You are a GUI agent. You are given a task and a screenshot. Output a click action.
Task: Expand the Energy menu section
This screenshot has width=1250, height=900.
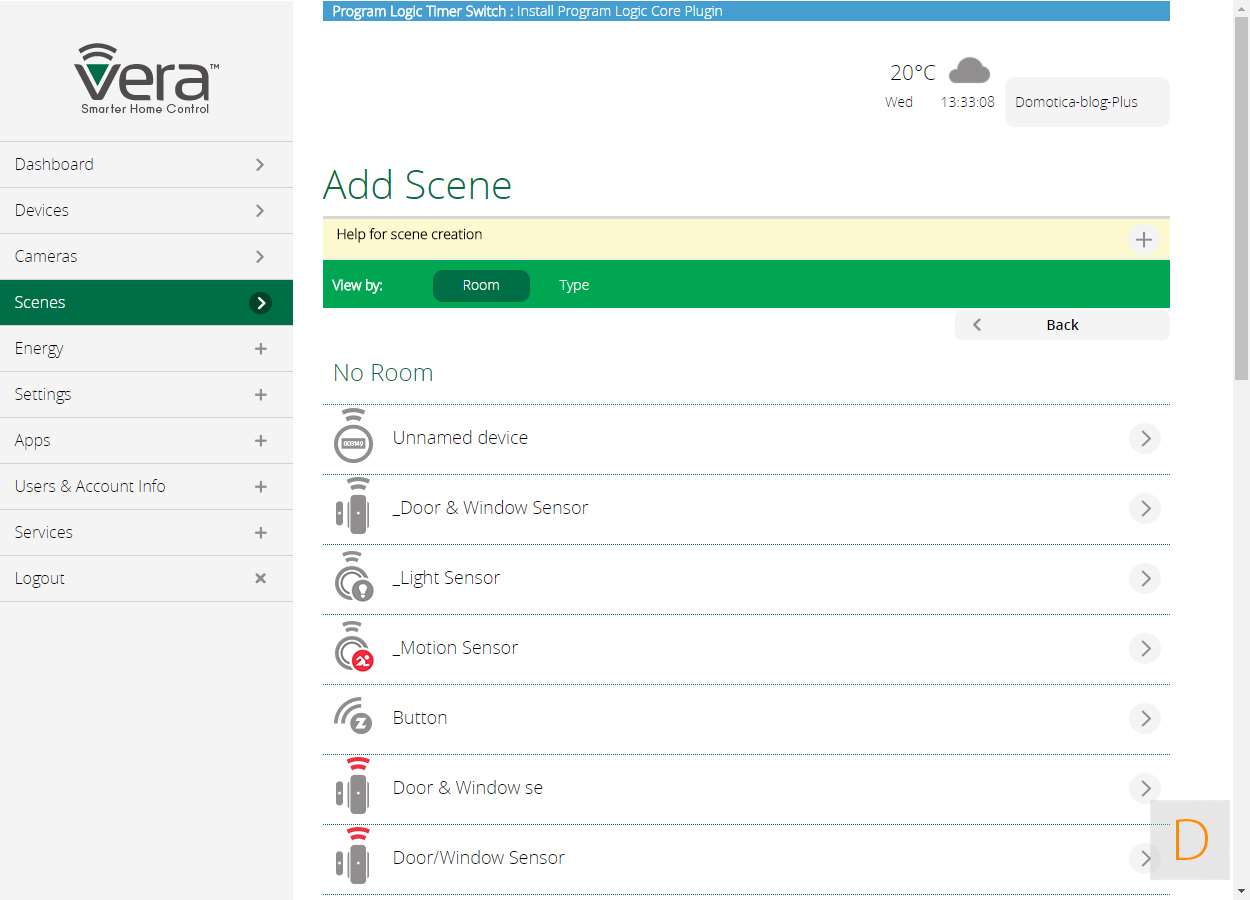[x=260, y=349]
